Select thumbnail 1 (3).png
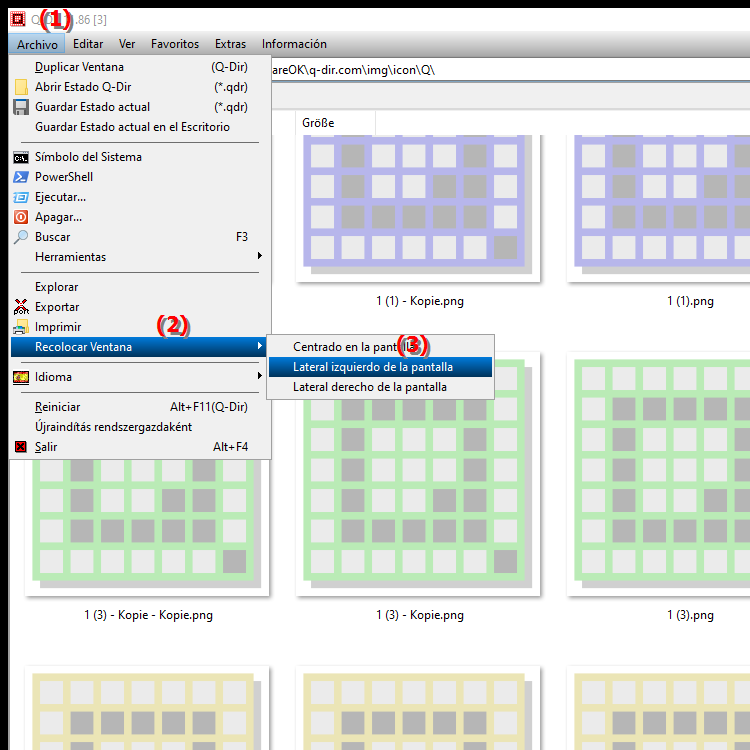 point(659,474)
